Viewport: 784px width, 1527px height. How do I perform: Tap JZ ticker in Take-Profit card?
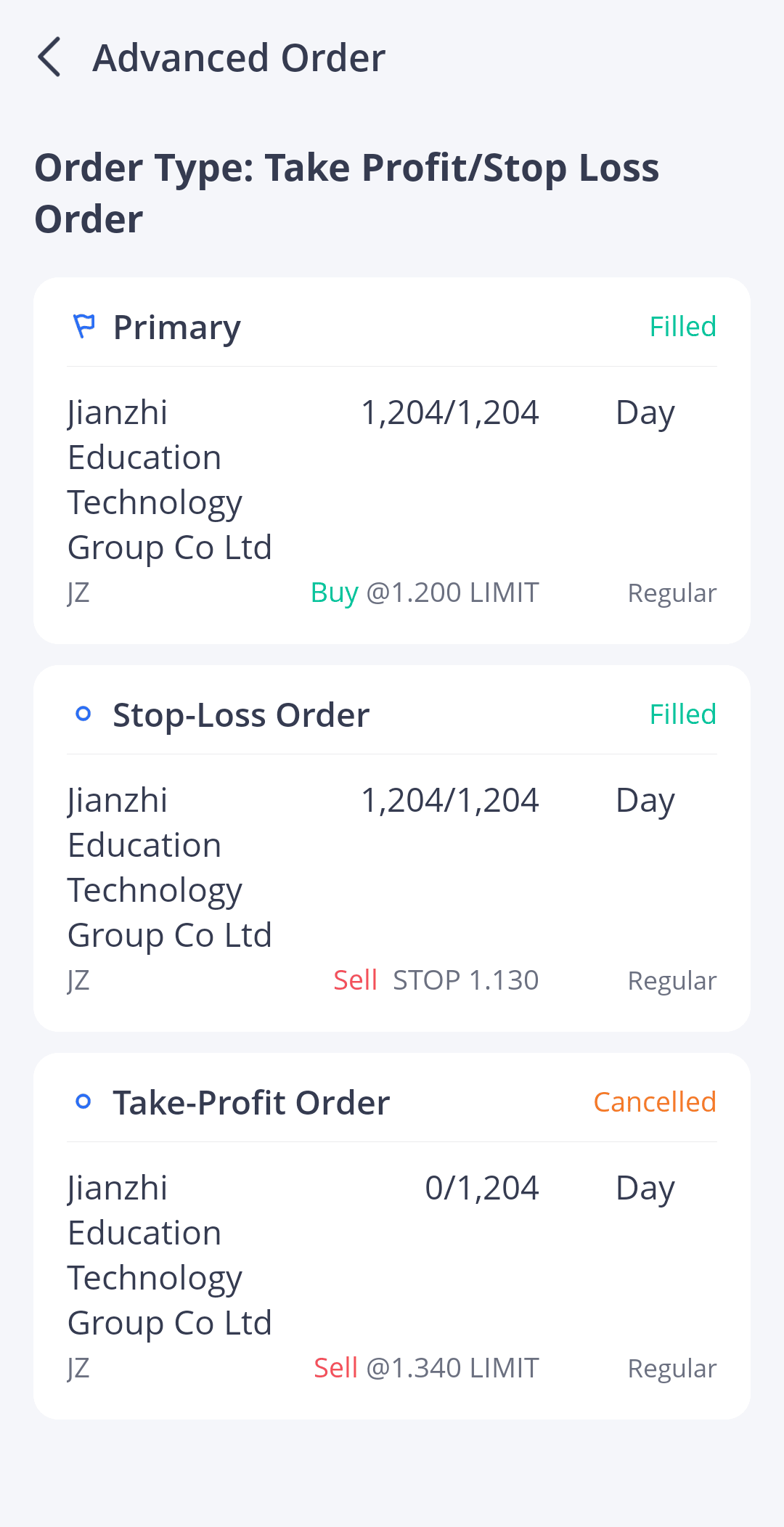78,1368
